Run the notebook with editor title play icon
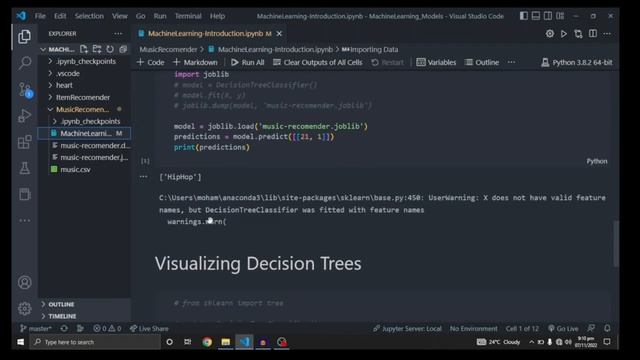The width and height of the screenshot is (640, 360). point(564,33)
